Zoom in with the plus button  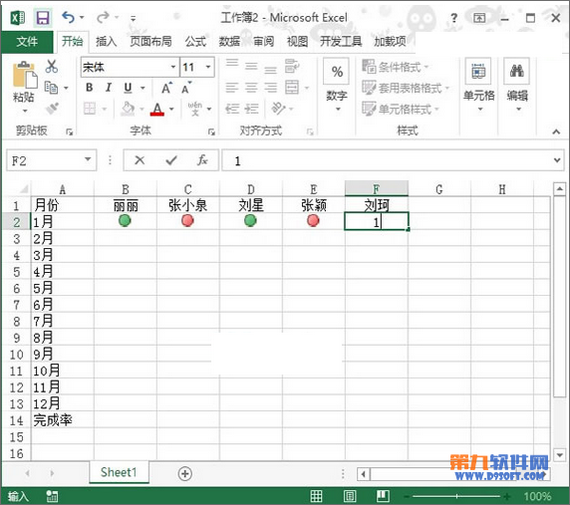coord(506,496)
